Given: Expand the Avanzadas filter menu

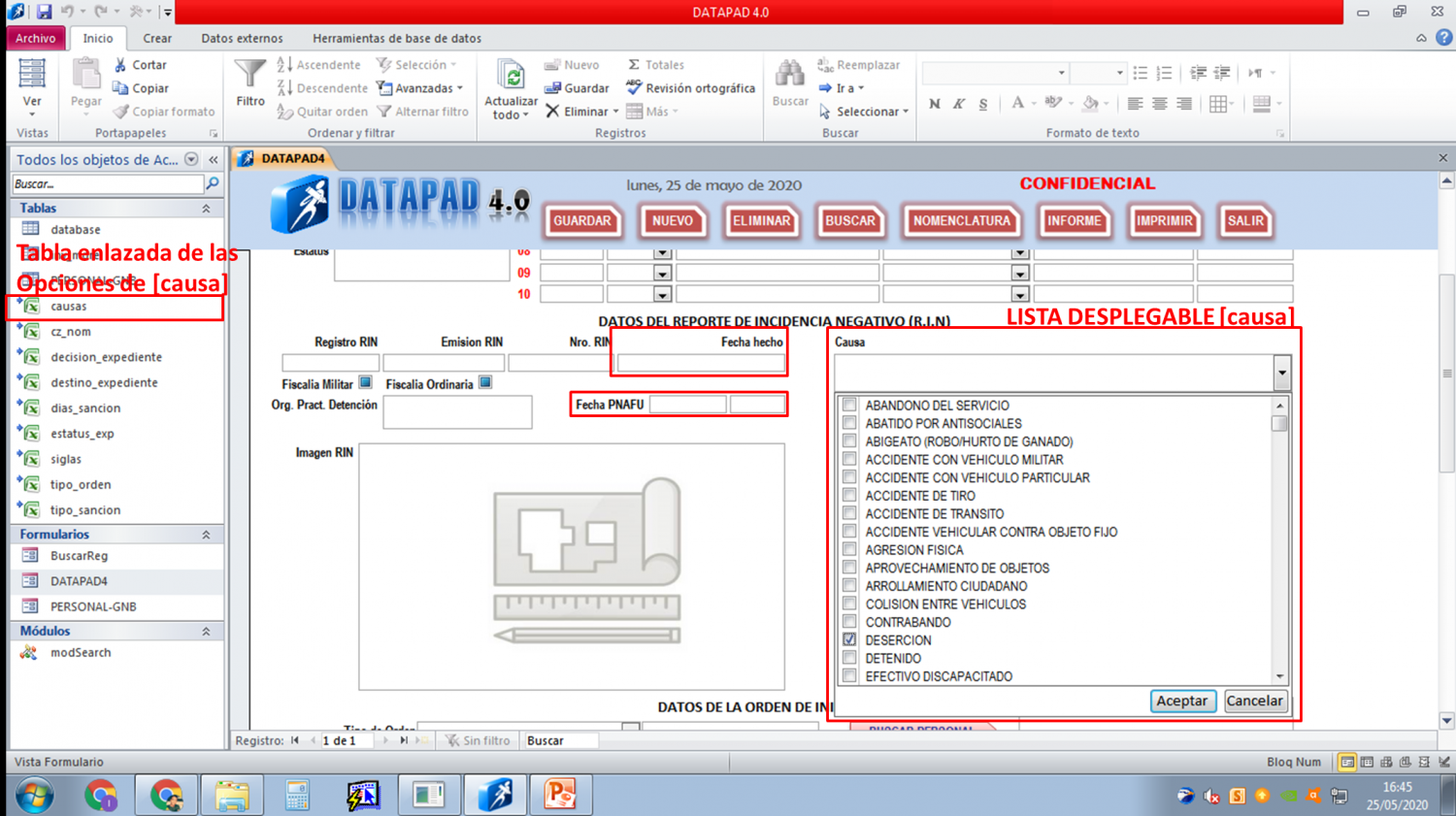Looking at the screenshot, I should coord(419,88).
